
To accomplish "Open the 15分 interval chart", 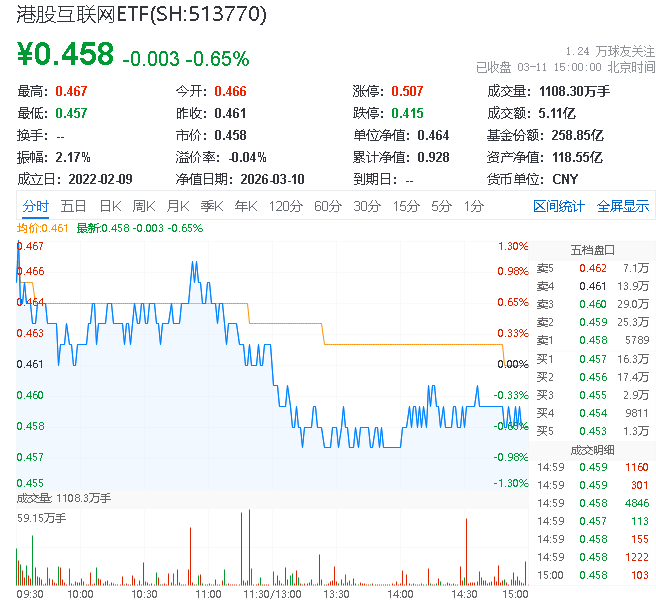I will 406,206.
